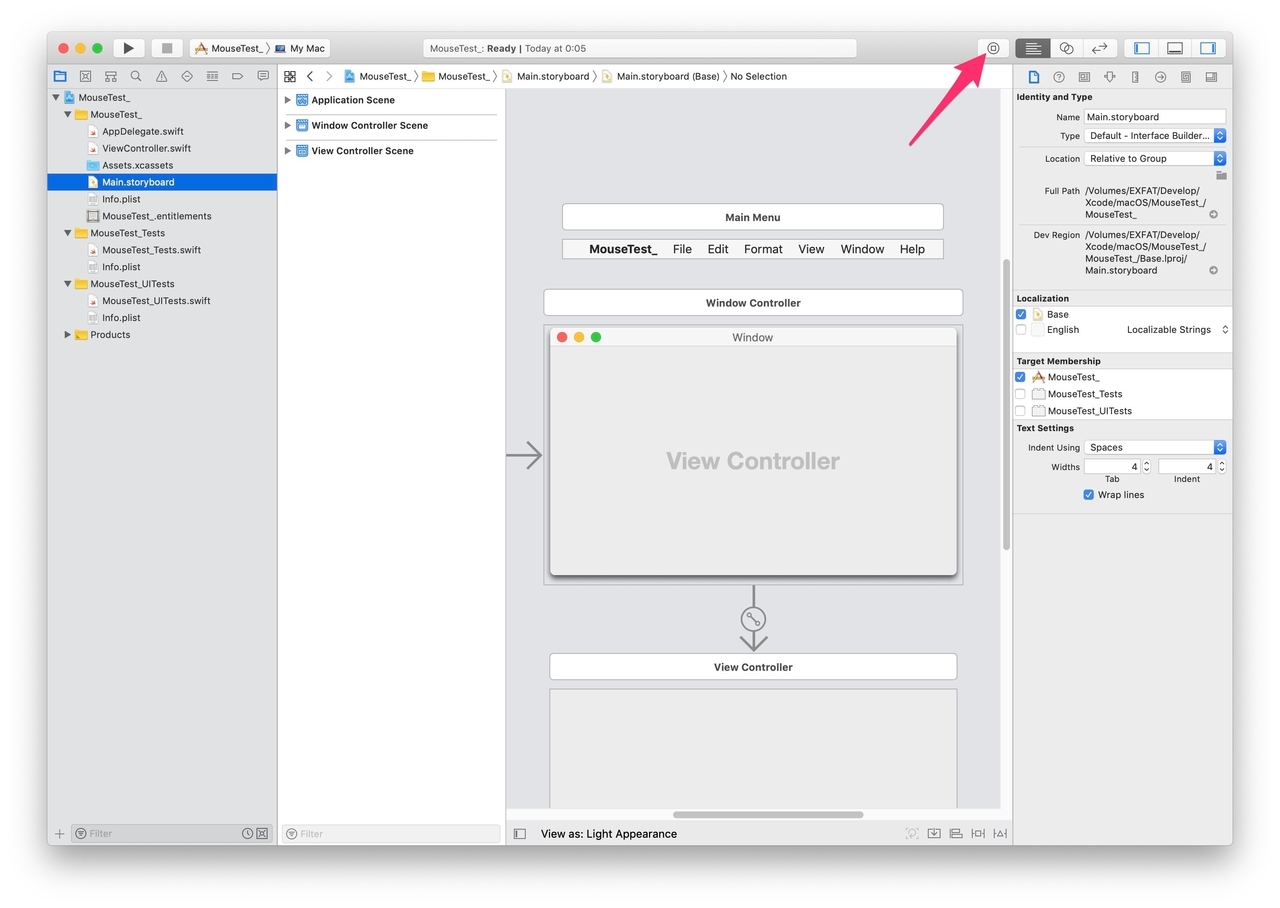Open the file Type dropdown
The width and height of the screenshot is (1280, 908).
1155,136
